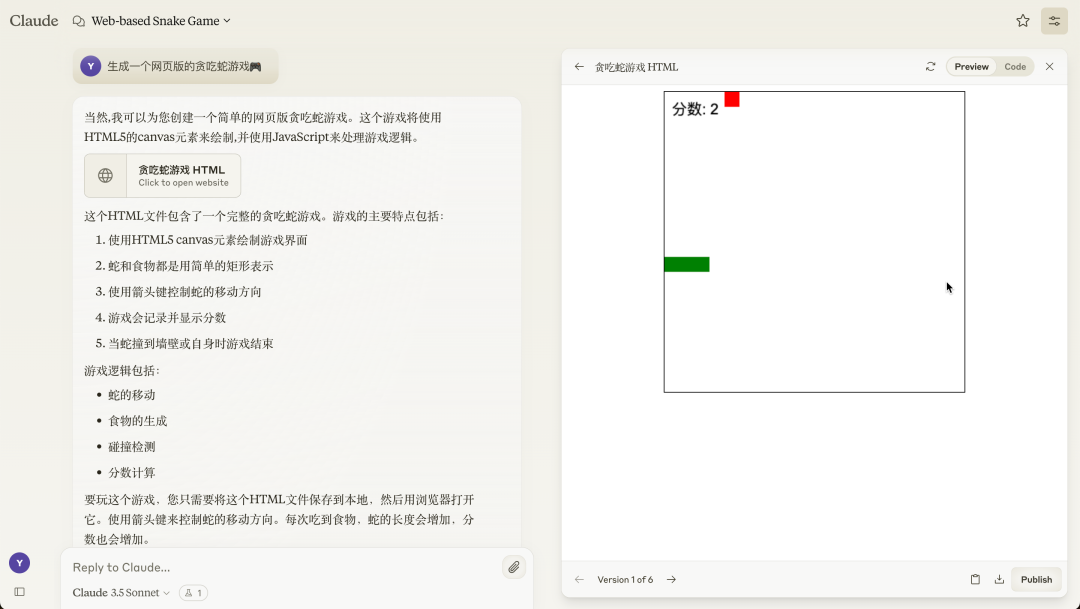Click the back arrow in the artifact header
1080x609 pixels.
579,66
